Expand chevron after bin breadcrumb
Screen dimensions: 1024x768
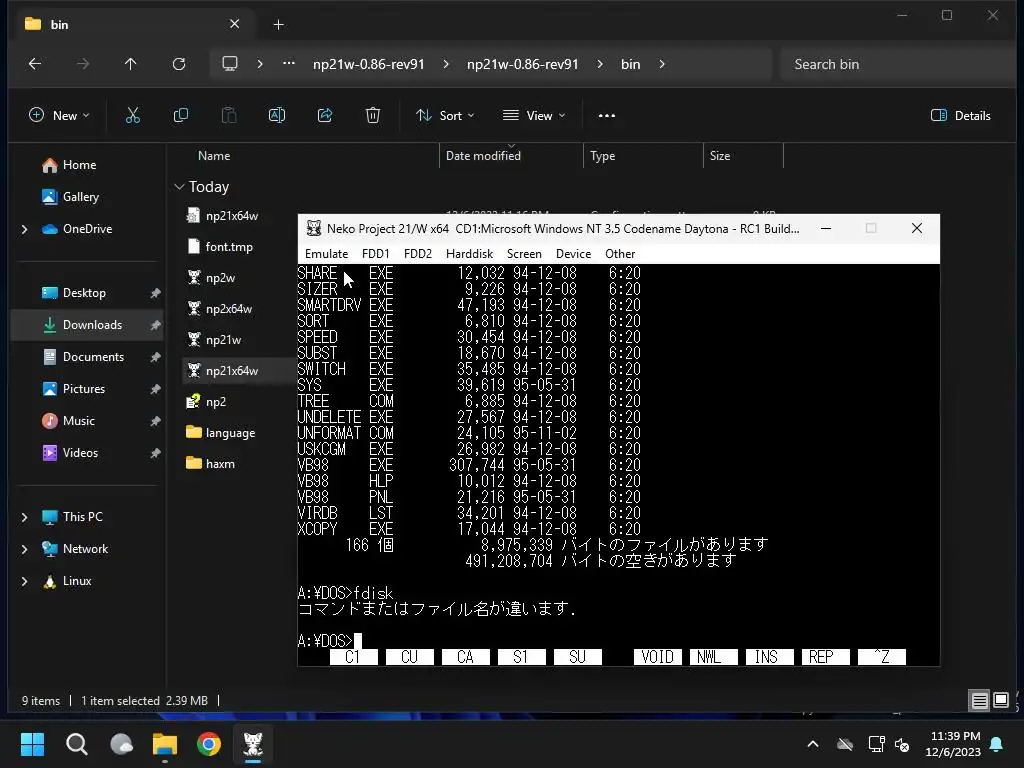pyautogui.click(x=662, y=64)
